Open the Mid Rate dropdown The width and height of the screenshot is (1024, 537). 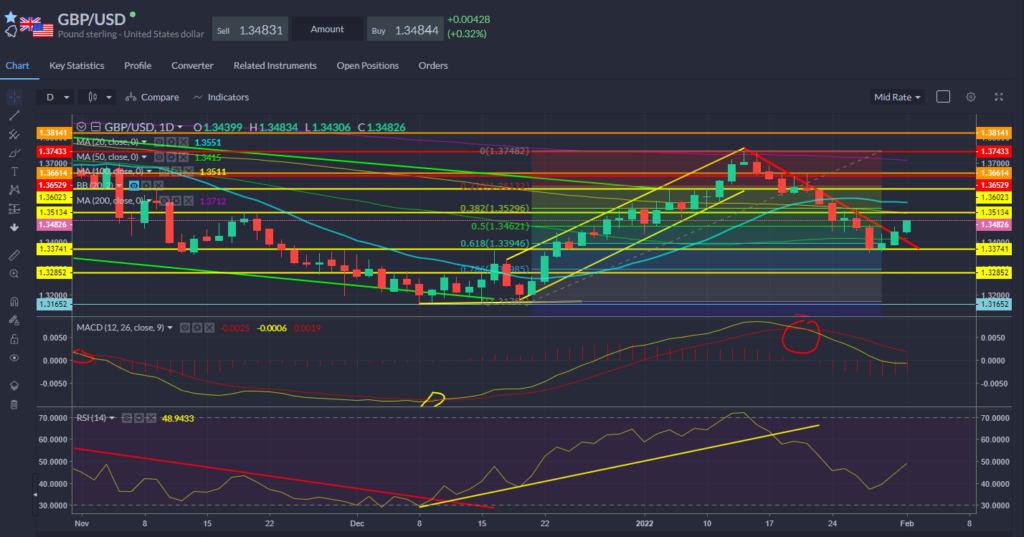point(896,97)
